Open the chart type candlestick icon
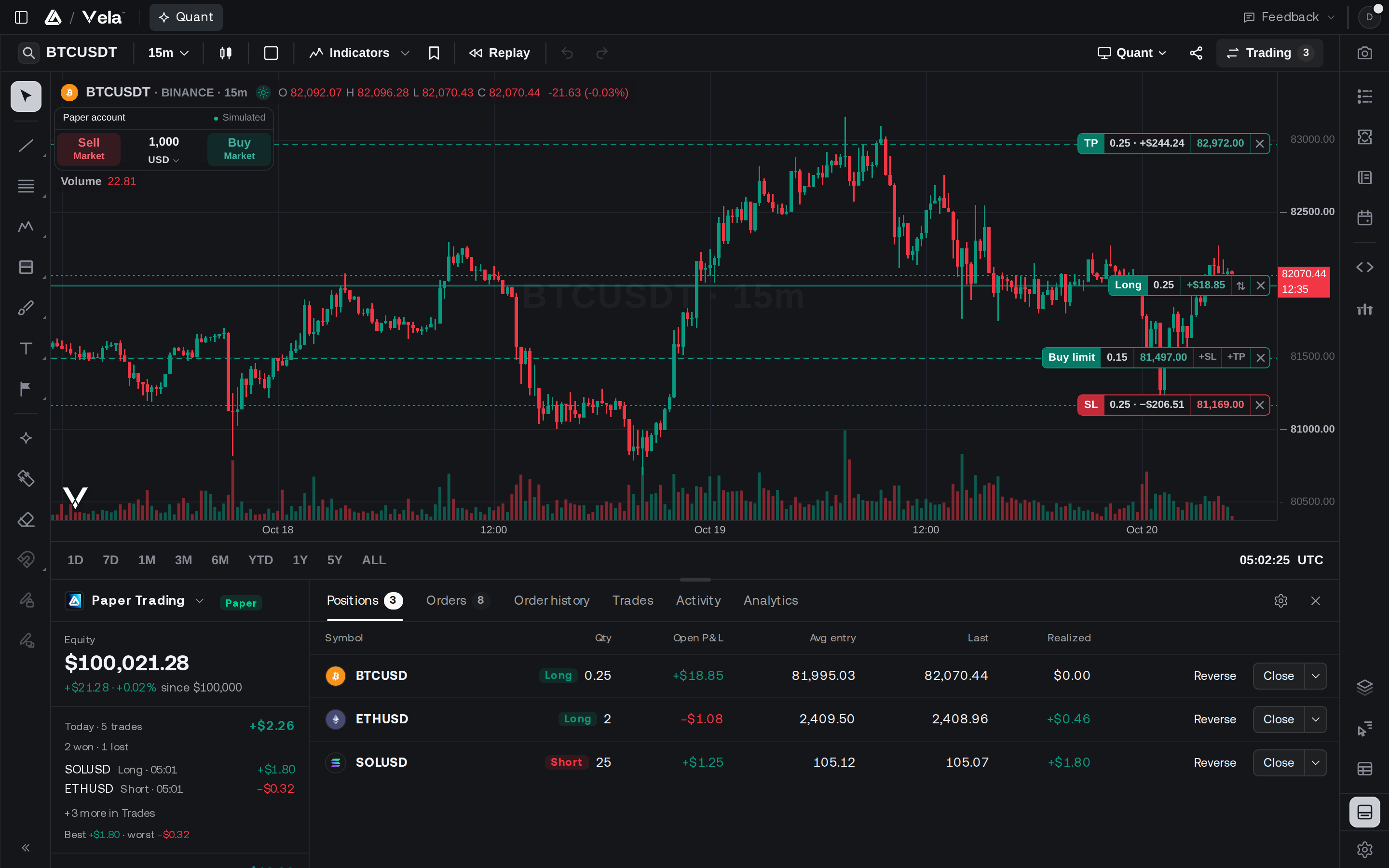The height and width of the screenshot is (868, 1389). tap(226, 53)
